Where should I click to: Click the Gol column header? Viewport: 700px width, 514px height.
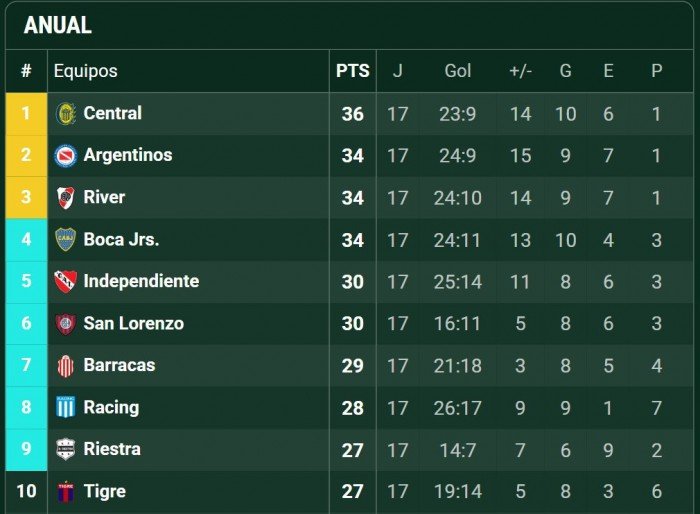coord(458,71)
